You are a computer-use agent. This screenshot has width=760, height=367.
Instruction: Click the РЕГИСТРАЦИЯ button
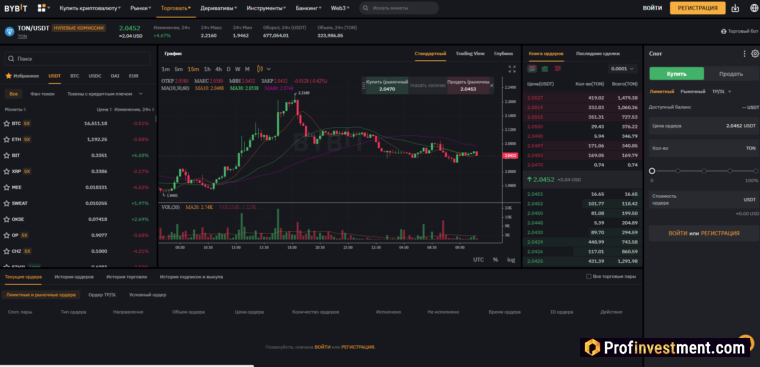pyautogui.click(x=697, y=8)
